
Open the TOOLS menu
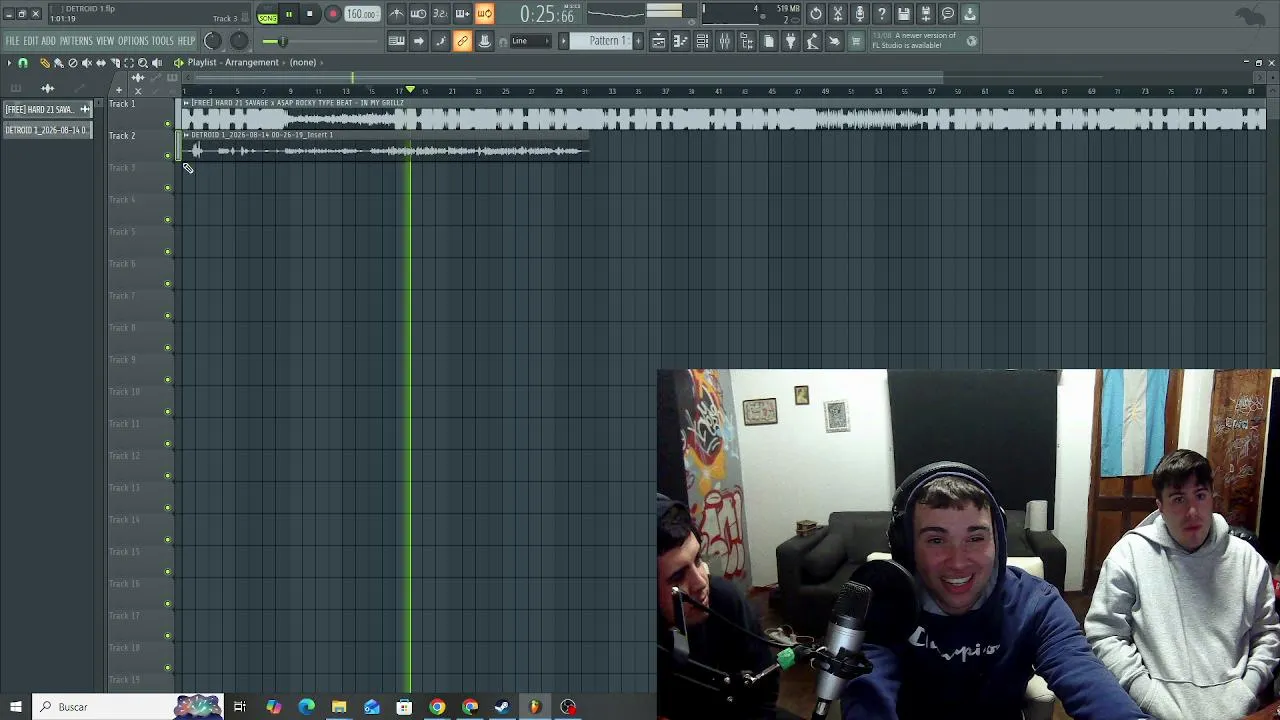click(162, 41)
